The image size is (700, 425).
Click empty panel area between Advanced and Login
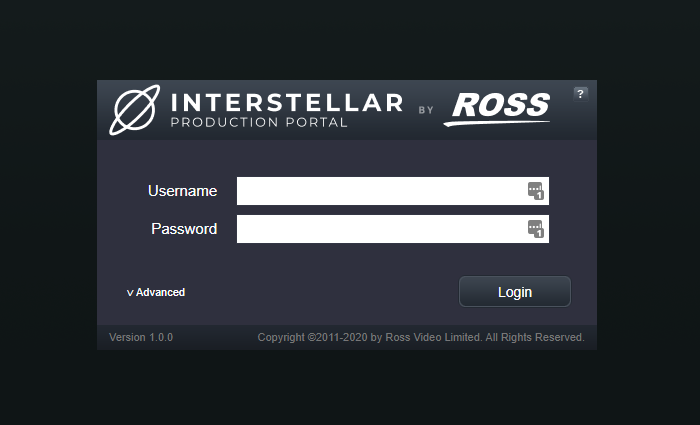click(320, 292)
